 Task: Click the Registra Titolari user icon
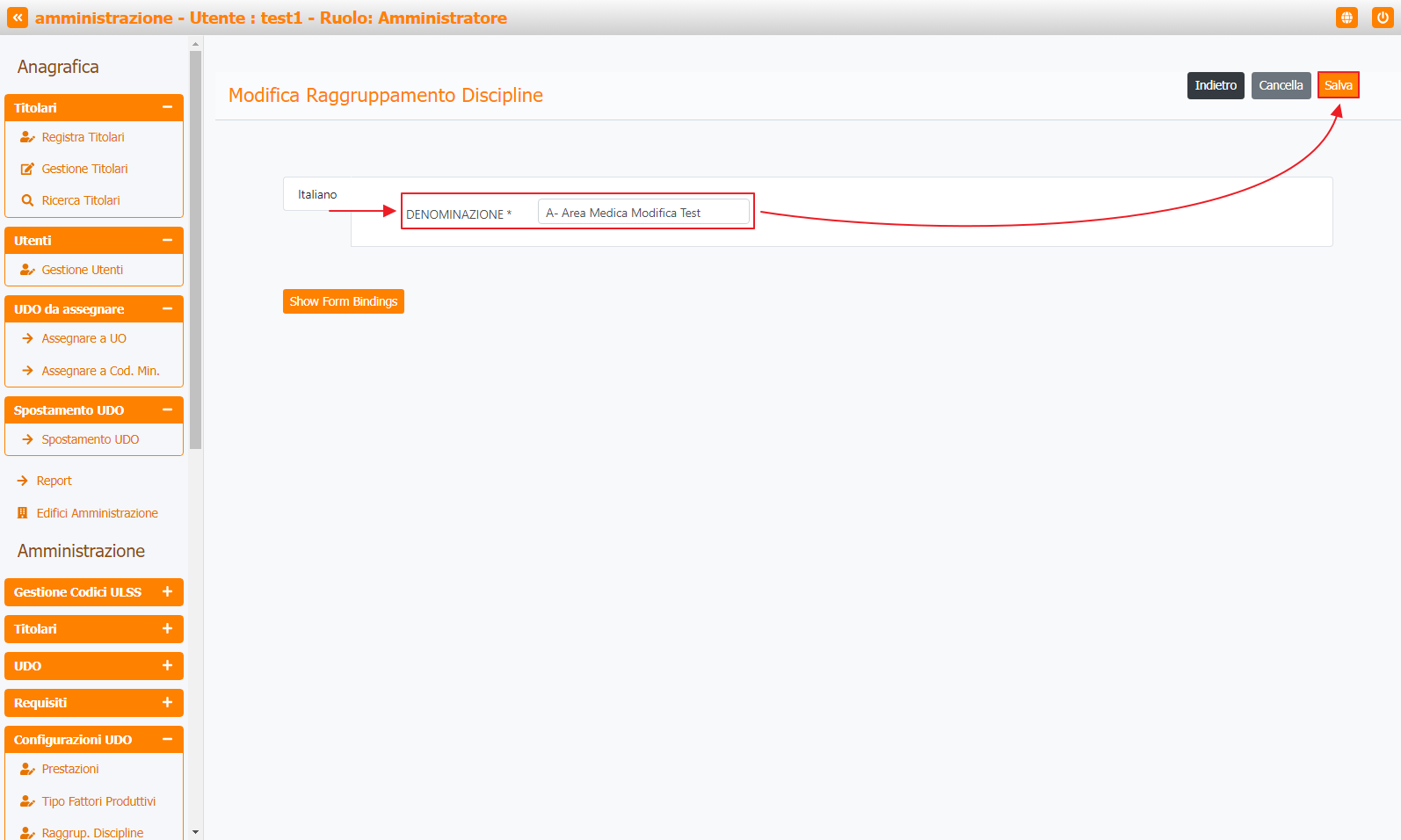[27, 137]
